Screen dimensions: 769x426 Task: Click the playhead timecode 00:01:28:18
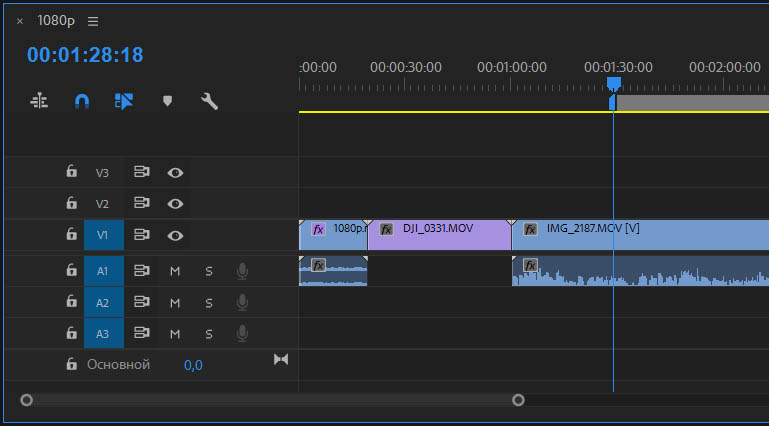[85, 55]
